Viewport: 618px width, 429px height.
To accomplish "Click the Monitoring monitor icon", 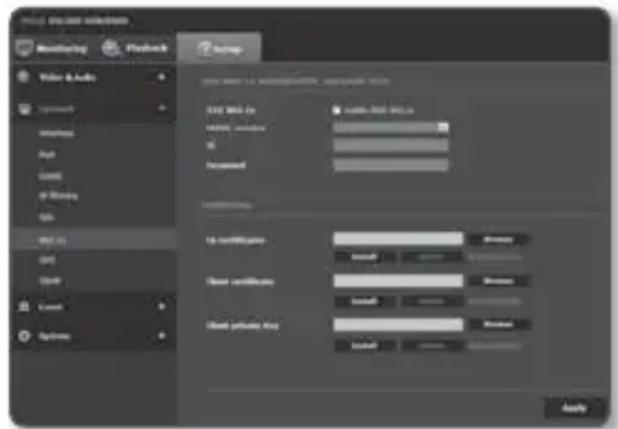I will tap(24, 48).
